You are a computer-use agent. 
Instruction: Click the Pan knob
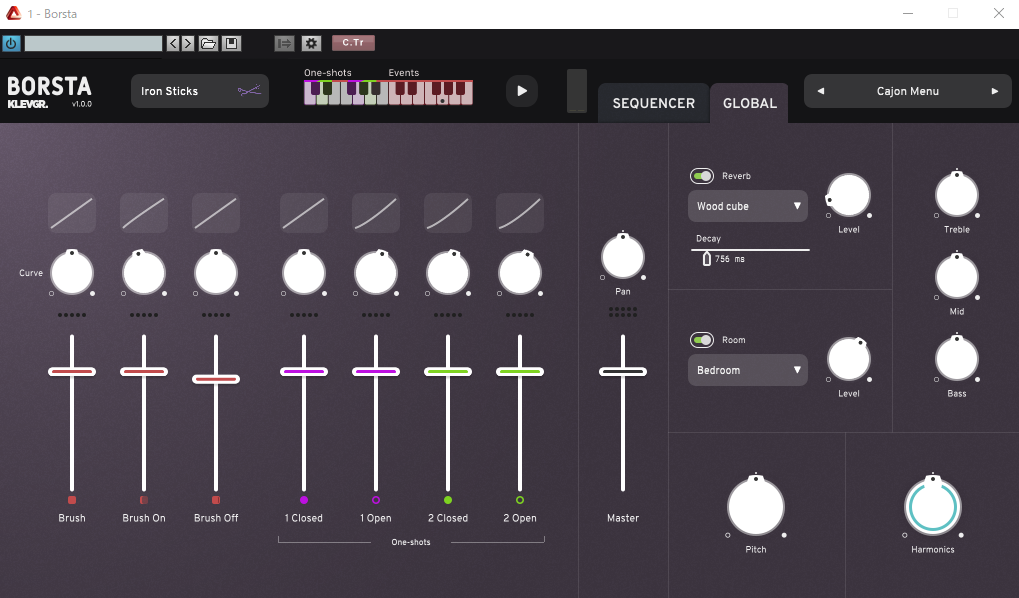tap(623, 255)
